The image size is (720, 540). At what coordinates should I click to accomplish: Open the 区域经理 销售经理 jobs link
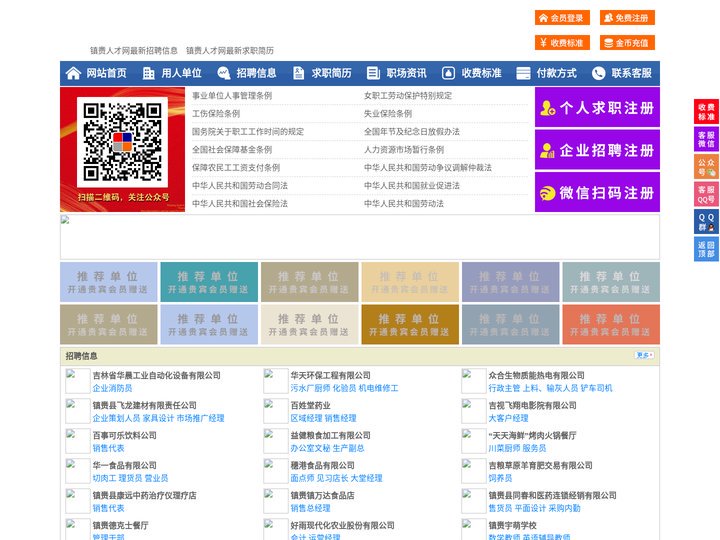tap(323, 418)
